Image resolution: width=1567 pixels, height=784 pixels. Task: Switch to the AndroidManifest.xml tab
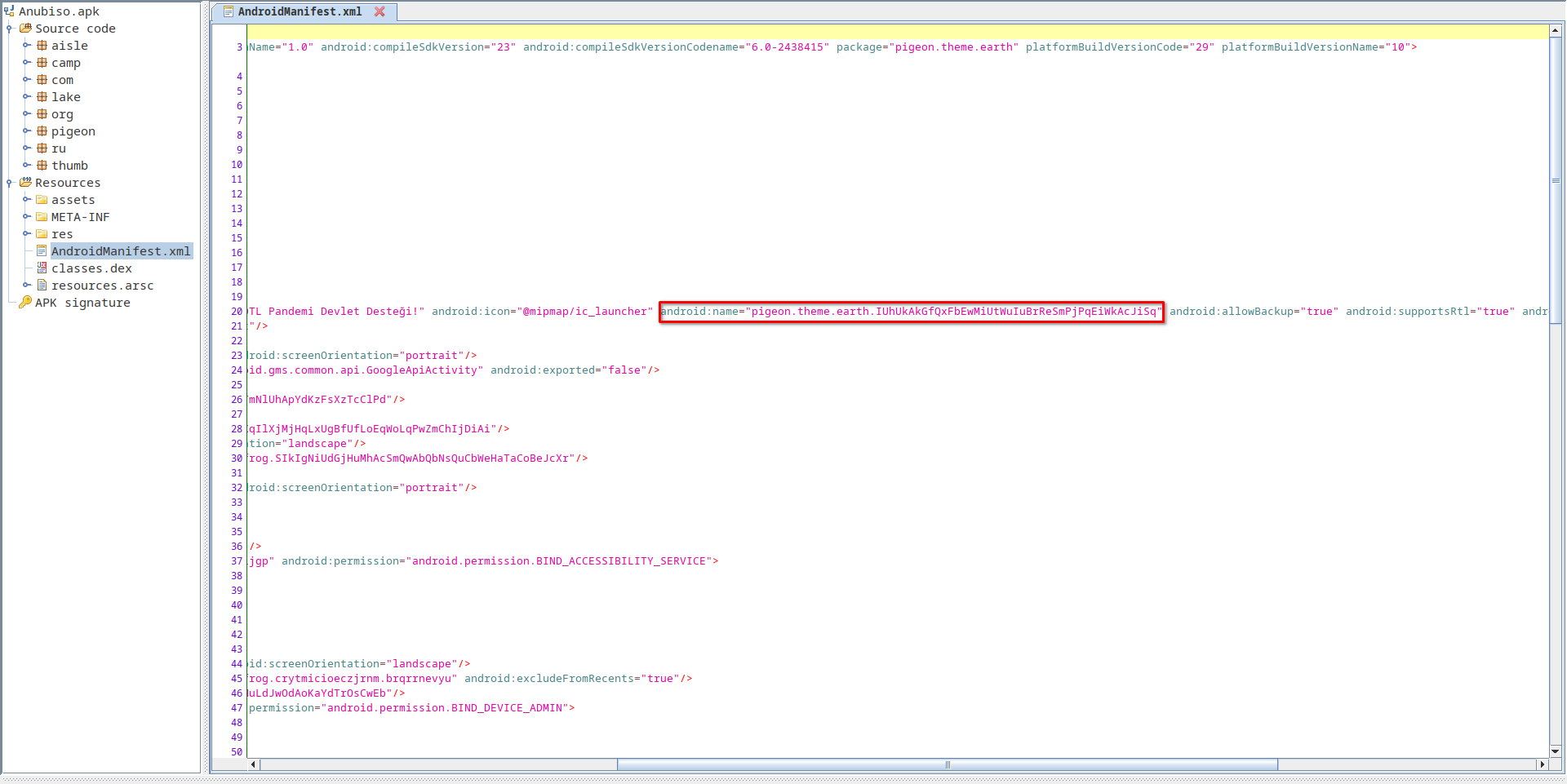(300, 11)
